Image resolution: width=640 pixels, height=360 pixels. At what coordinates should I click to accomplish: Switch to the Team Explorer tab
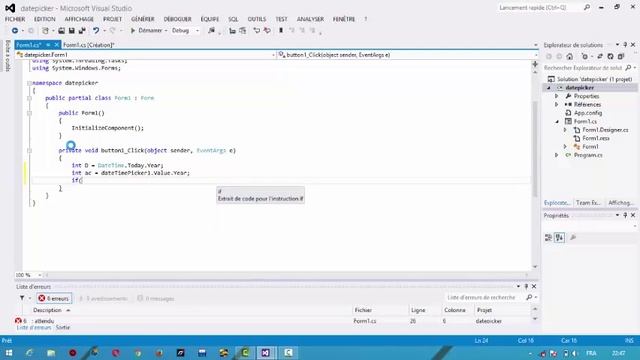(588, 203)
